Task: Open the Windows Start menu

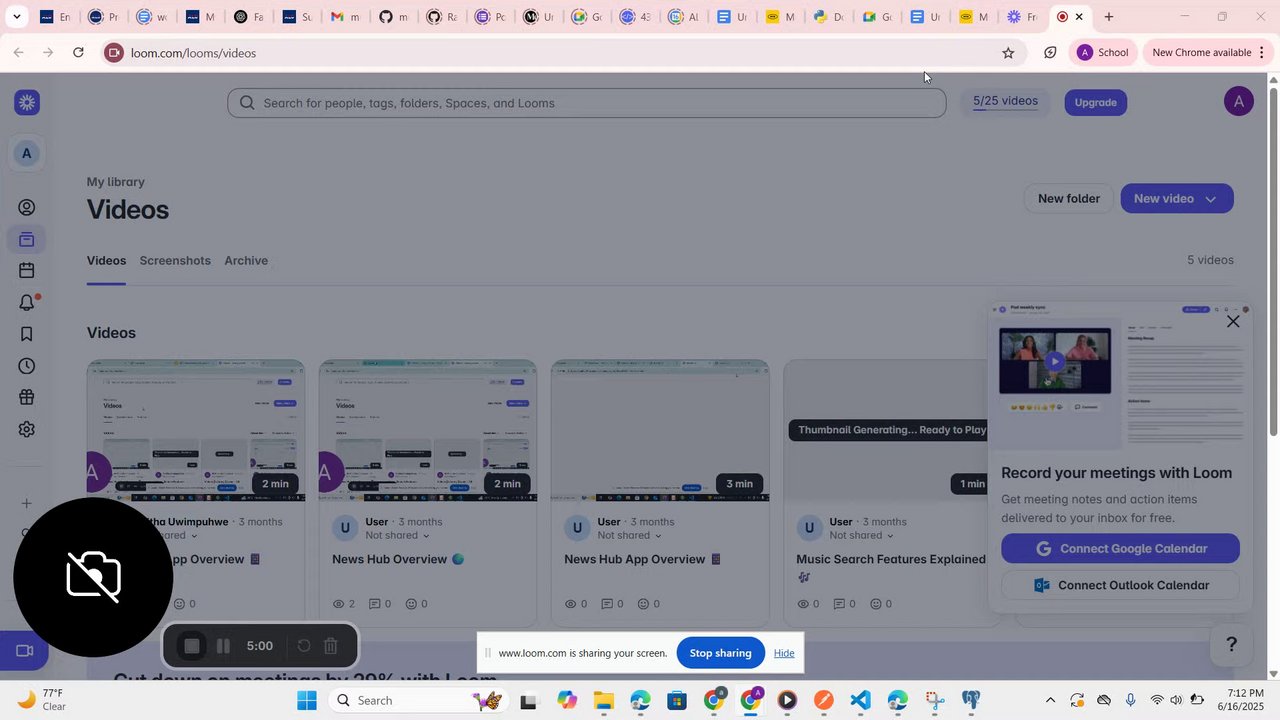Action: pyautogui.click(x=306, y=700)
